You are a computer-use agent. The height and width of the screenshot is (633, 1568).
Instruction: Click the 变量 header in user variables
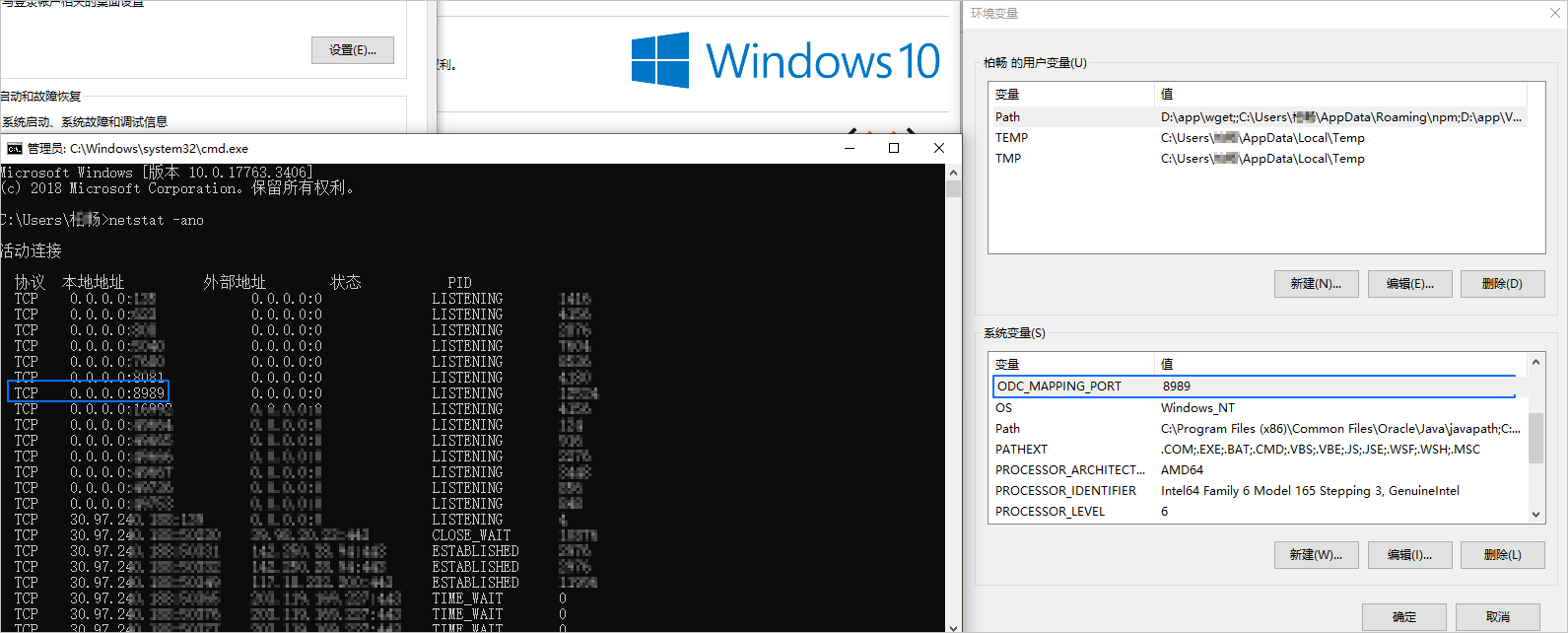tap(1071, 95)
